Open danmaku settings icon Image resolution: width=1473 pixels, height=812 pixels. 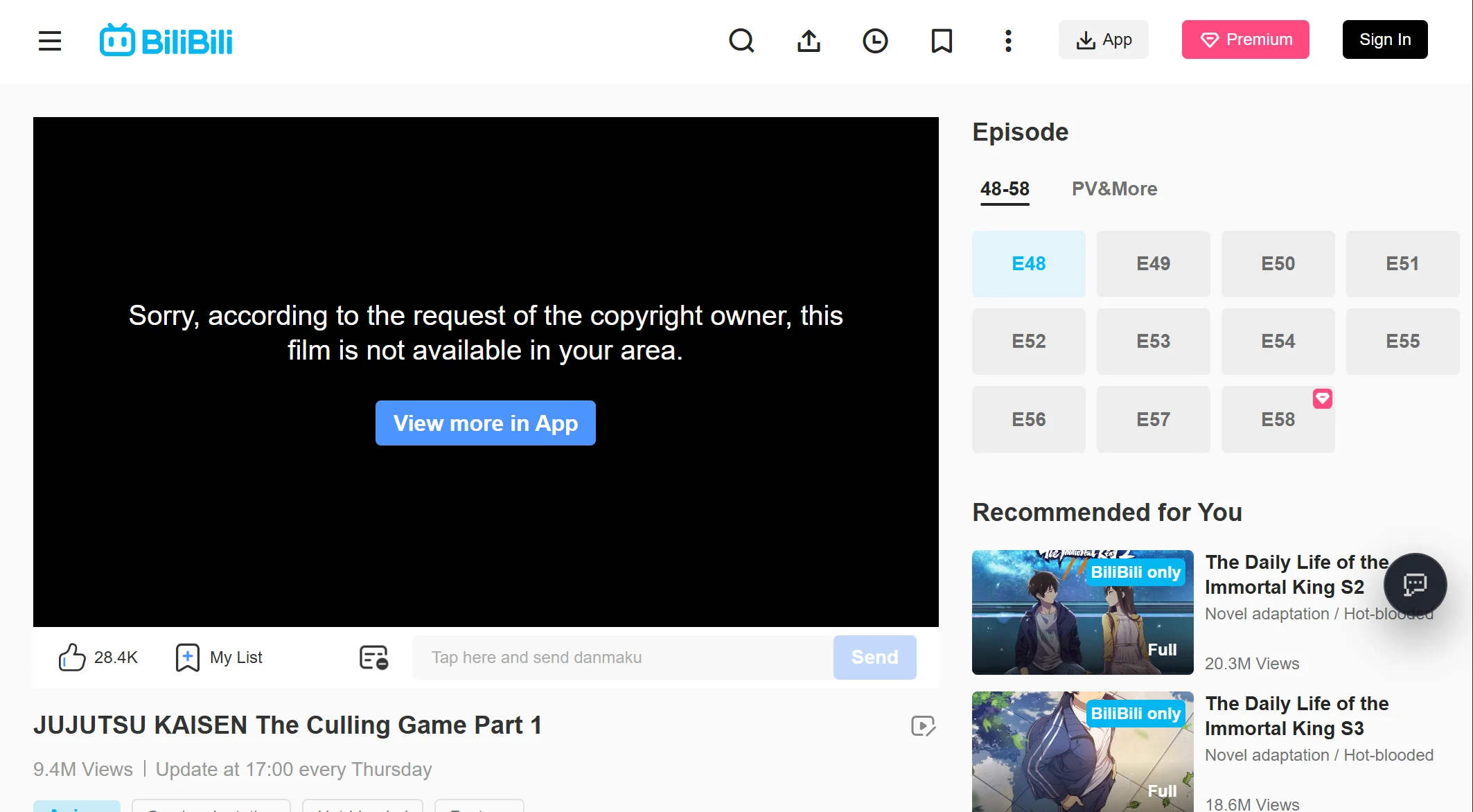[x=373, y=657]
